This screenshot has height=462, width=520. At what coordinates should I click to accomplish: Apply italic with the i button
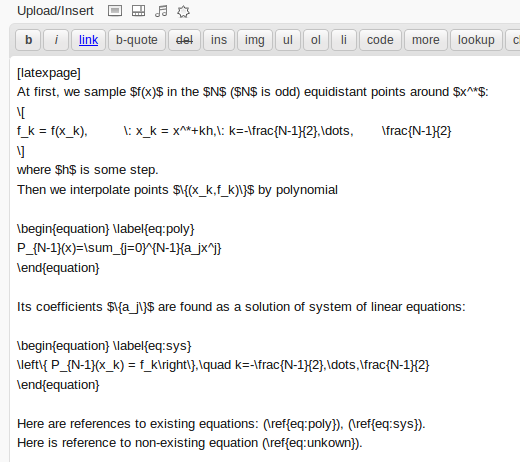pyautogui.click(x=56, y=40)
